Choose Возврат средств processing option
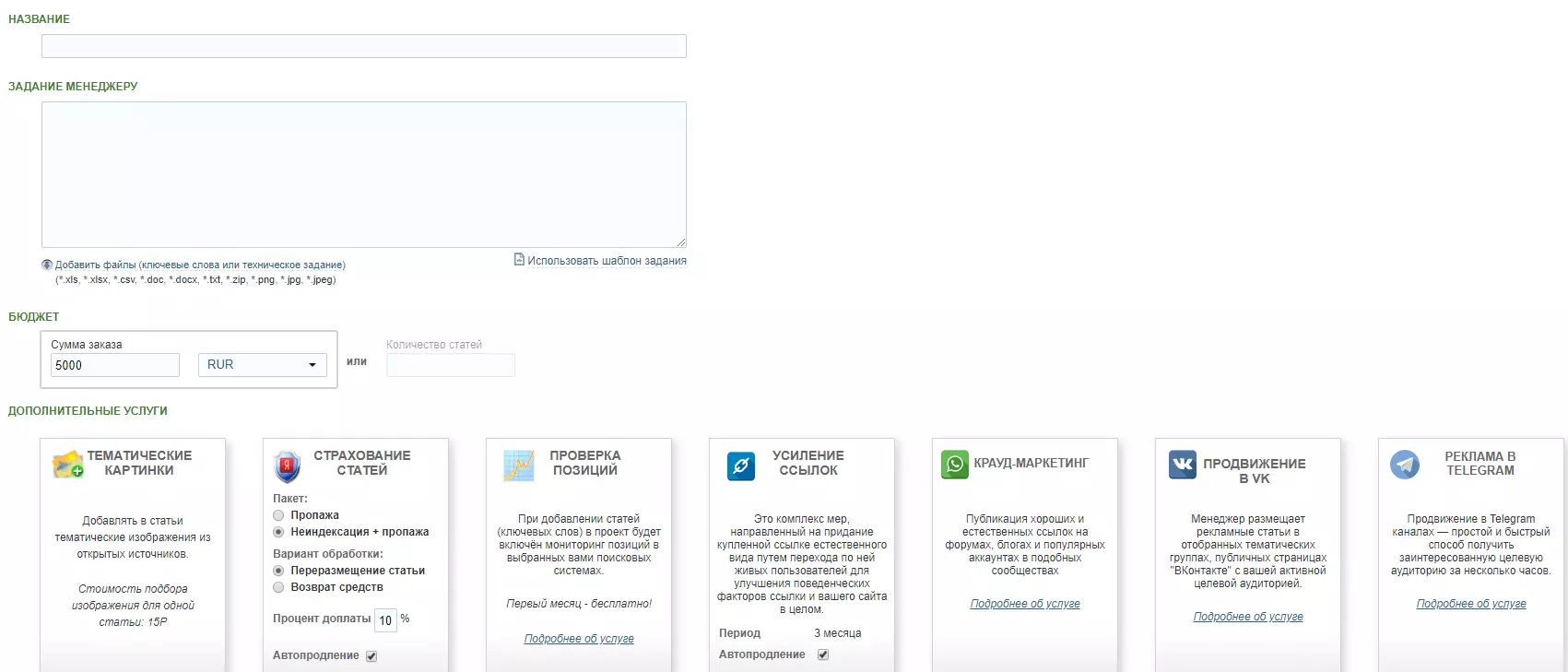This screenshot has height=672, width=1568. (x=278, y=587)
